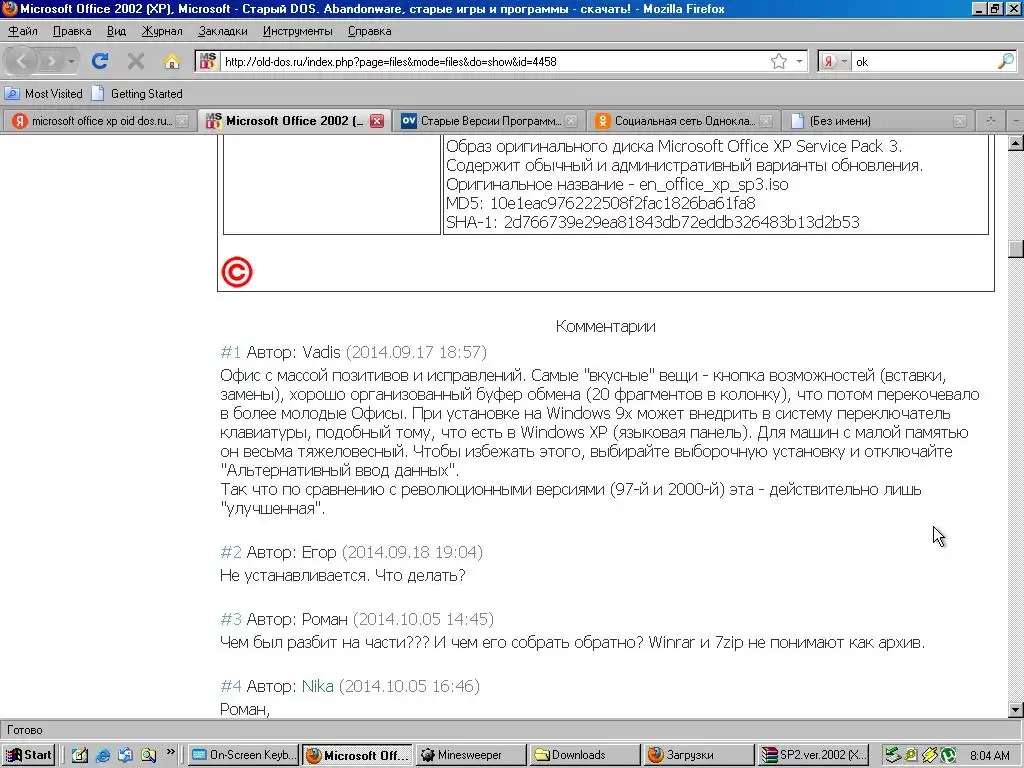The image size is (1024, 768).
Task: Open the recent pages history dropdown
Action: pyautogui.click(x=71, y=61)
